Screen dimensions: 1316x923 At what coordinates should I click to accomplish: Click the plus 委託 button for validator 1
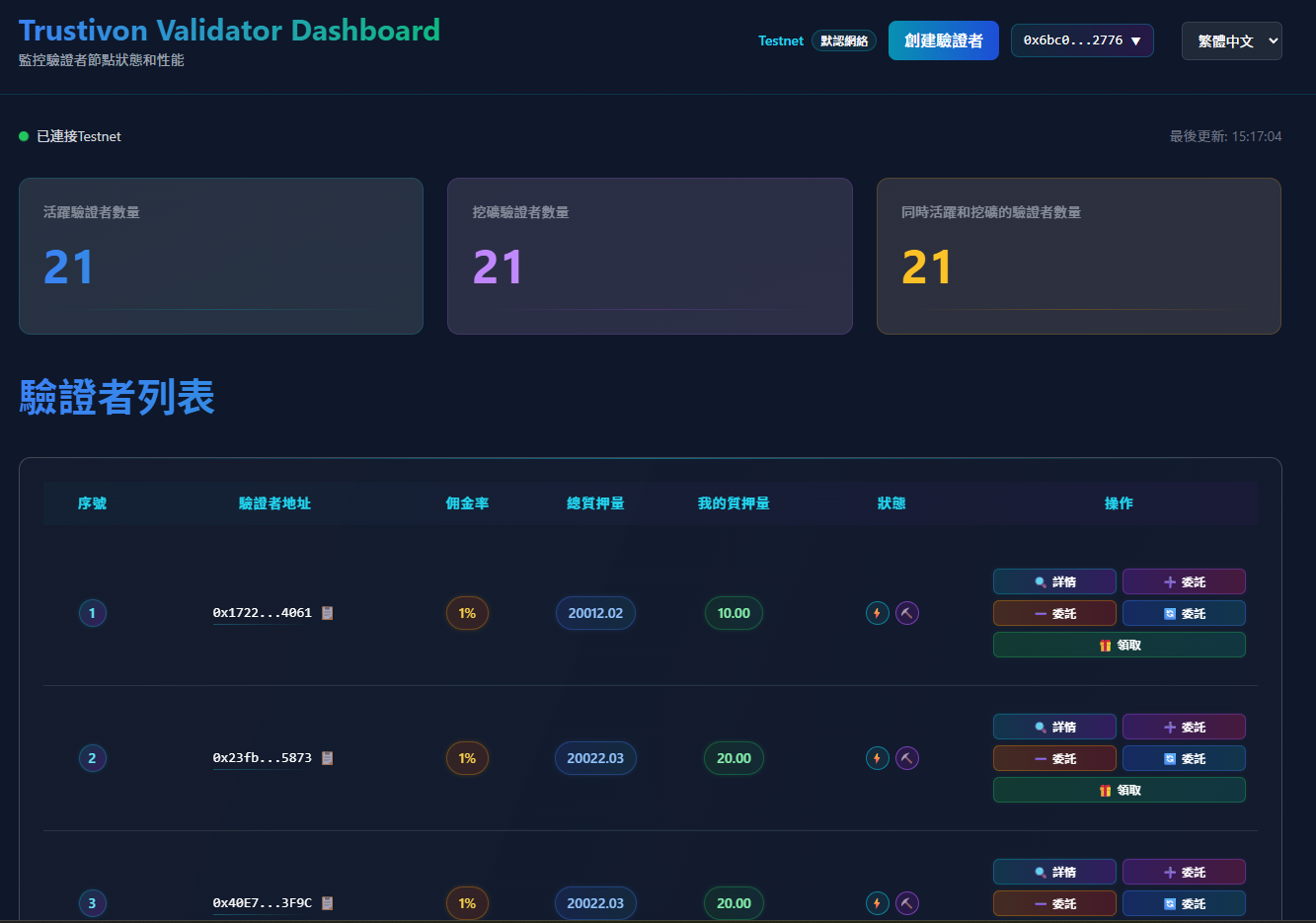1184,582
